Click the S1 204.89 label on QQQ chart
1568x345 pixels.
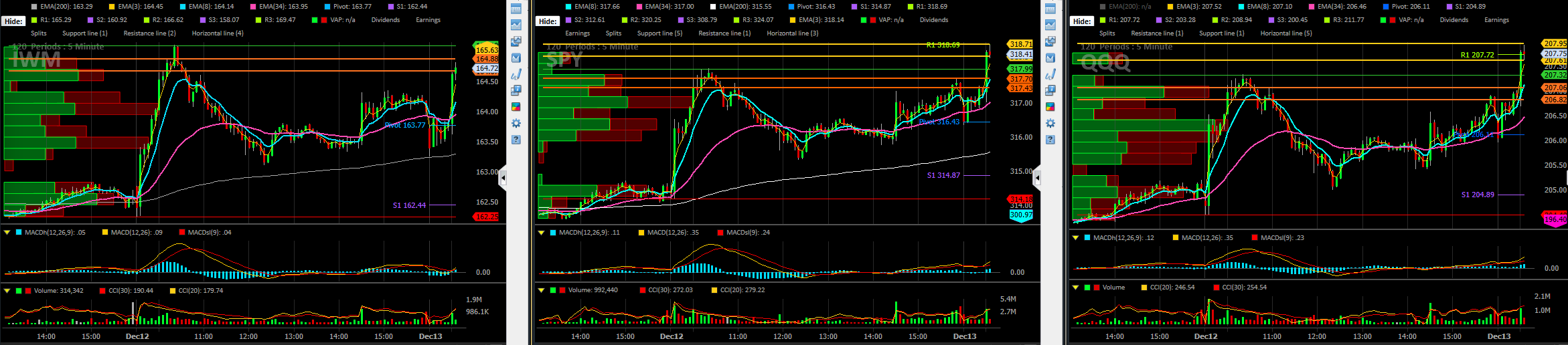[x=1478, y=195]
